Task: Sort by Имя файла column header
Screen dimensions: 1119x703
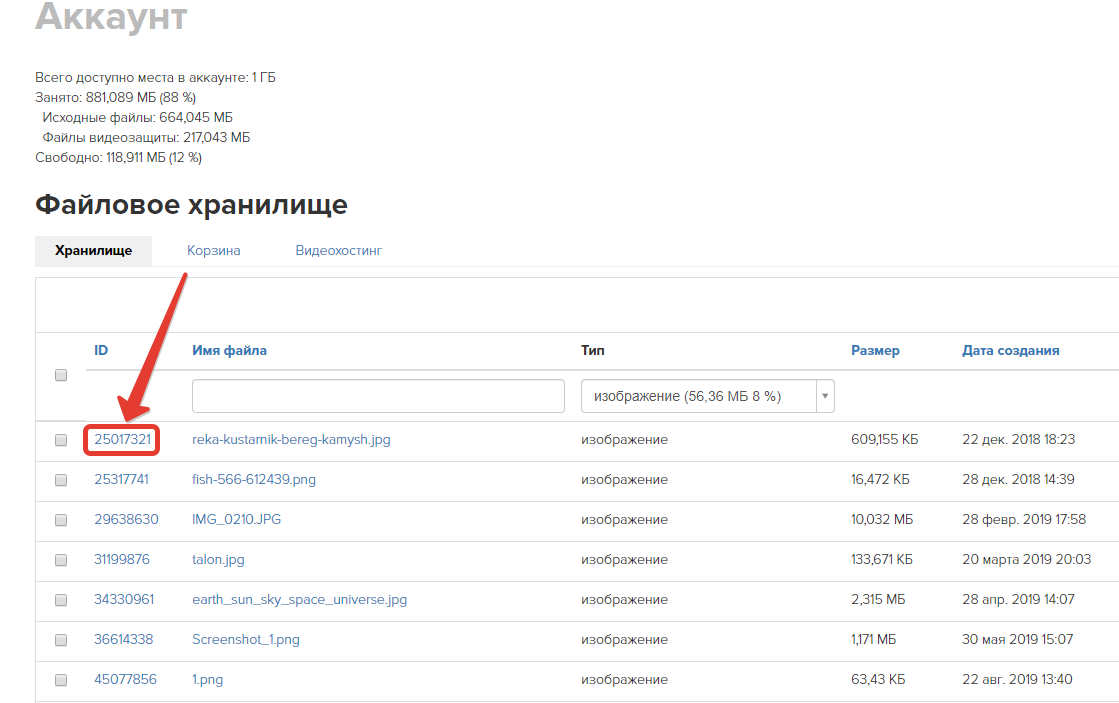Action: pos(229,350)
